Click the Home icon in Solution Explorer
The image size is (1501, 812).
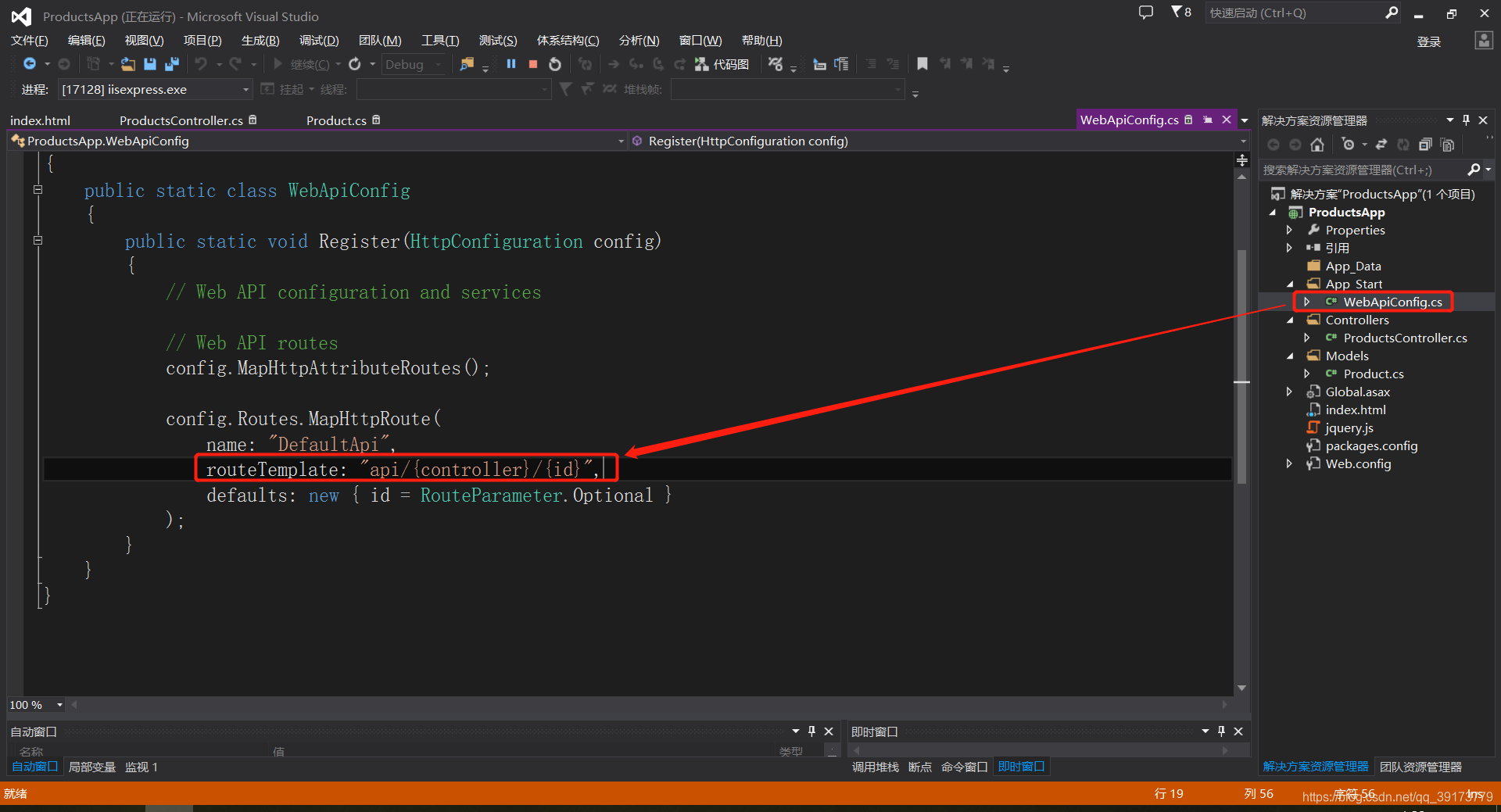(1317, 145)
